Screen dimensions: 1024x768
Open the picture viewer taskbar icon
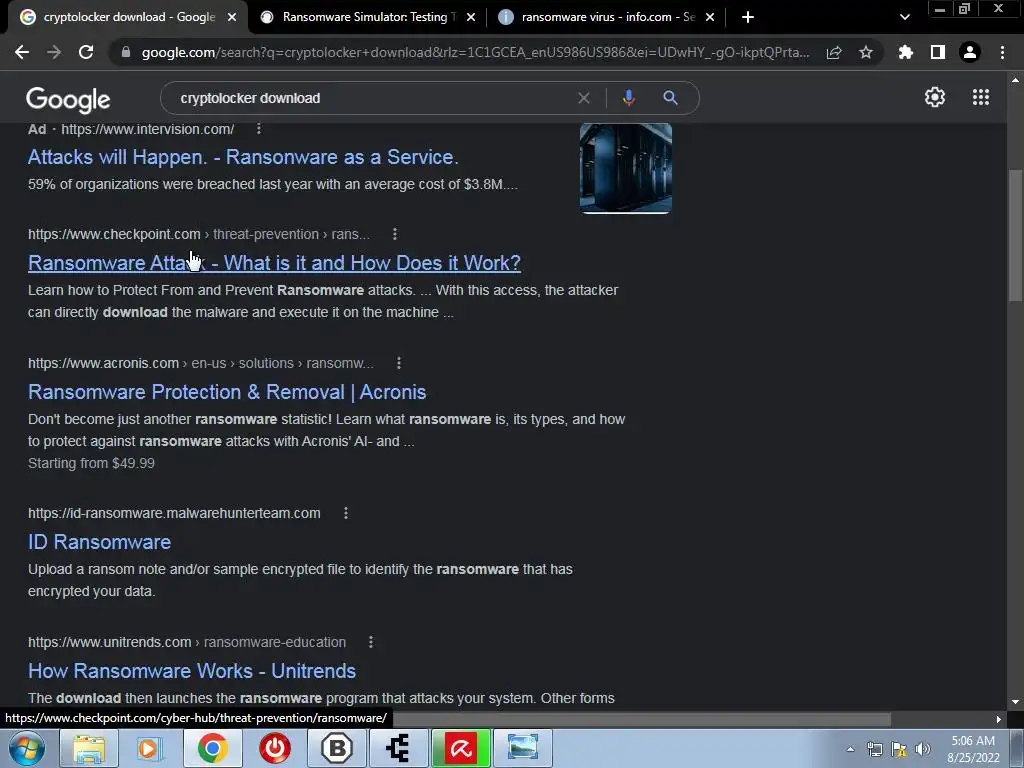pos(523,748)
